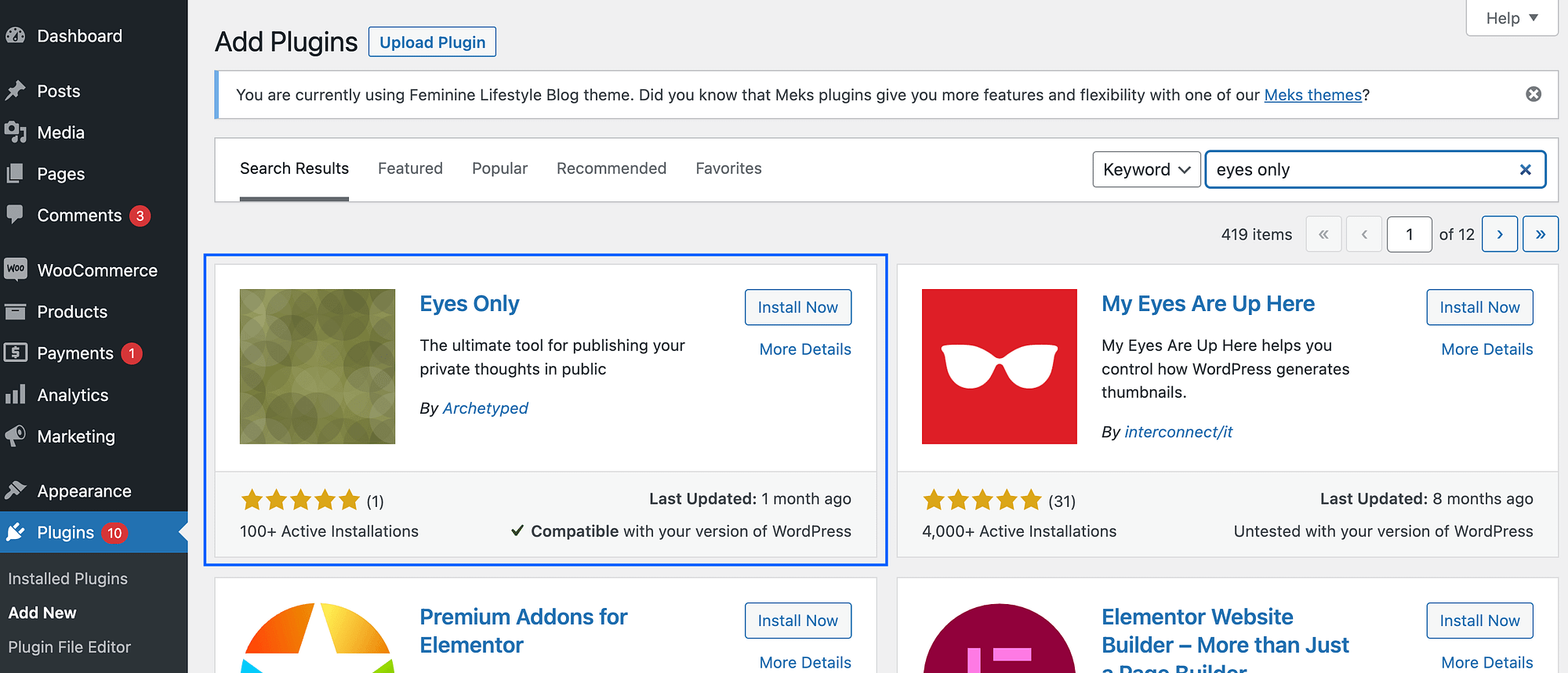1568x673 pixels.
Task: View More Details for My Eyes Are Up Here
Action: pos(1487,349)
